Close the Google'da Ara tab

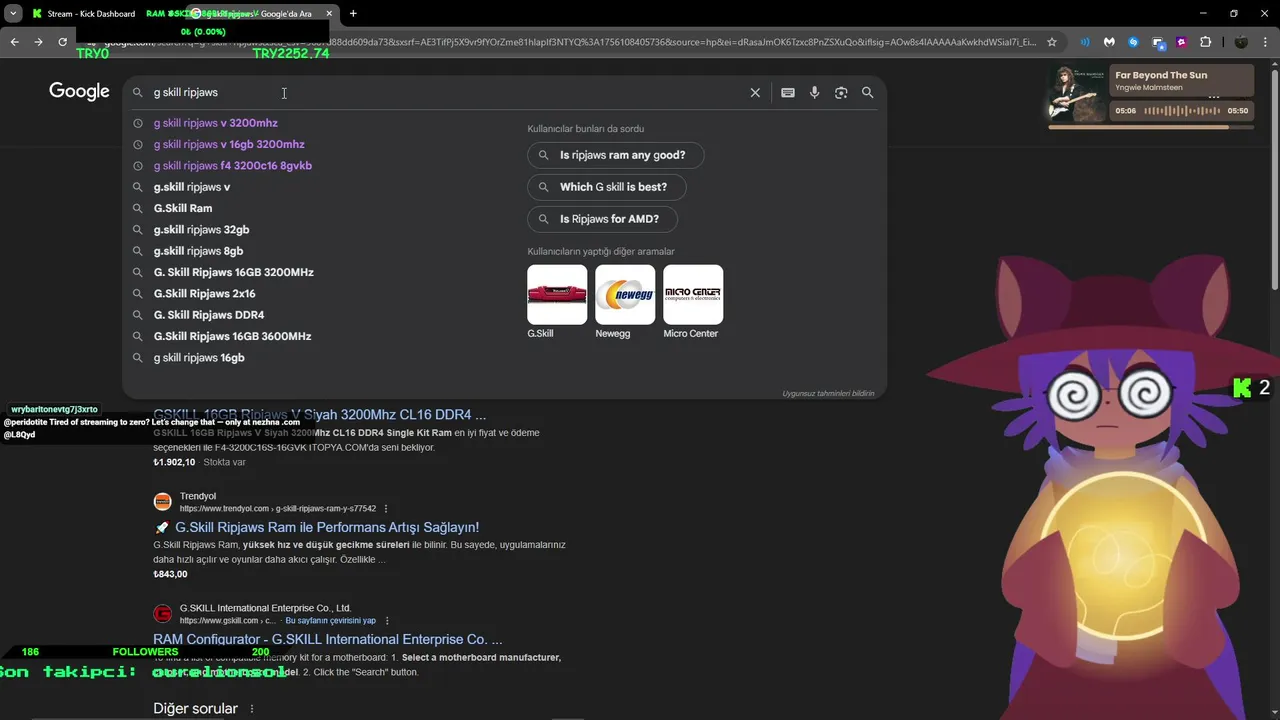tap(329, 14)
